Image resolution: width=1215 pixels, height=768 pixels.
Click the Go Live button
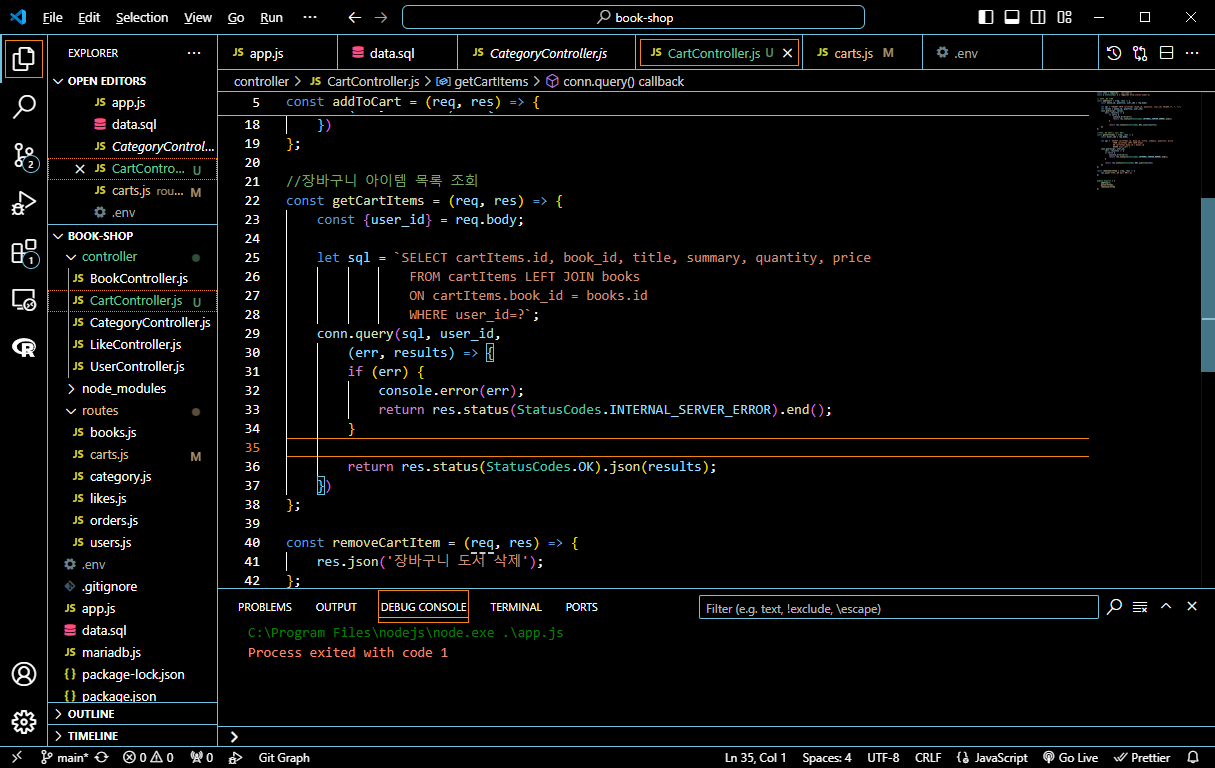pyautogui.click(x=1070, y=758)
